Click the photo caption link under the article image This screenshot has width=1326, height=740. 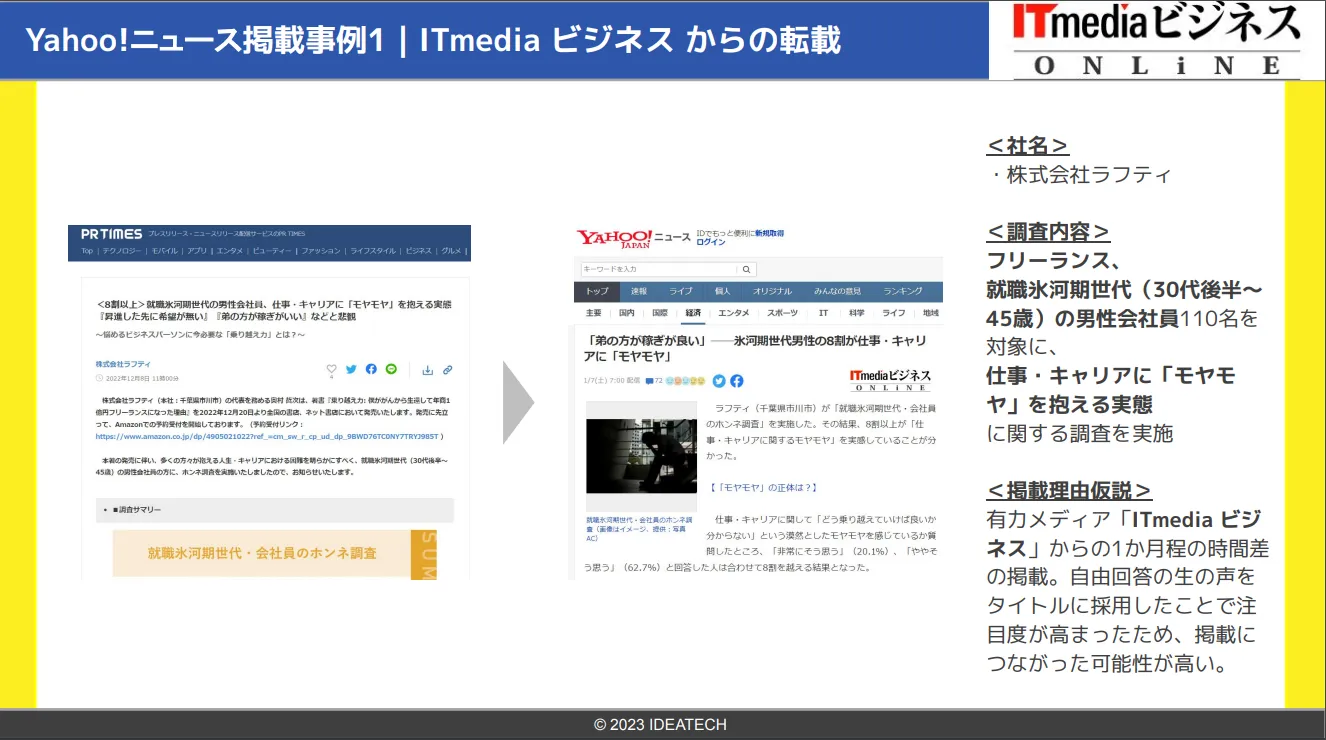639,529
